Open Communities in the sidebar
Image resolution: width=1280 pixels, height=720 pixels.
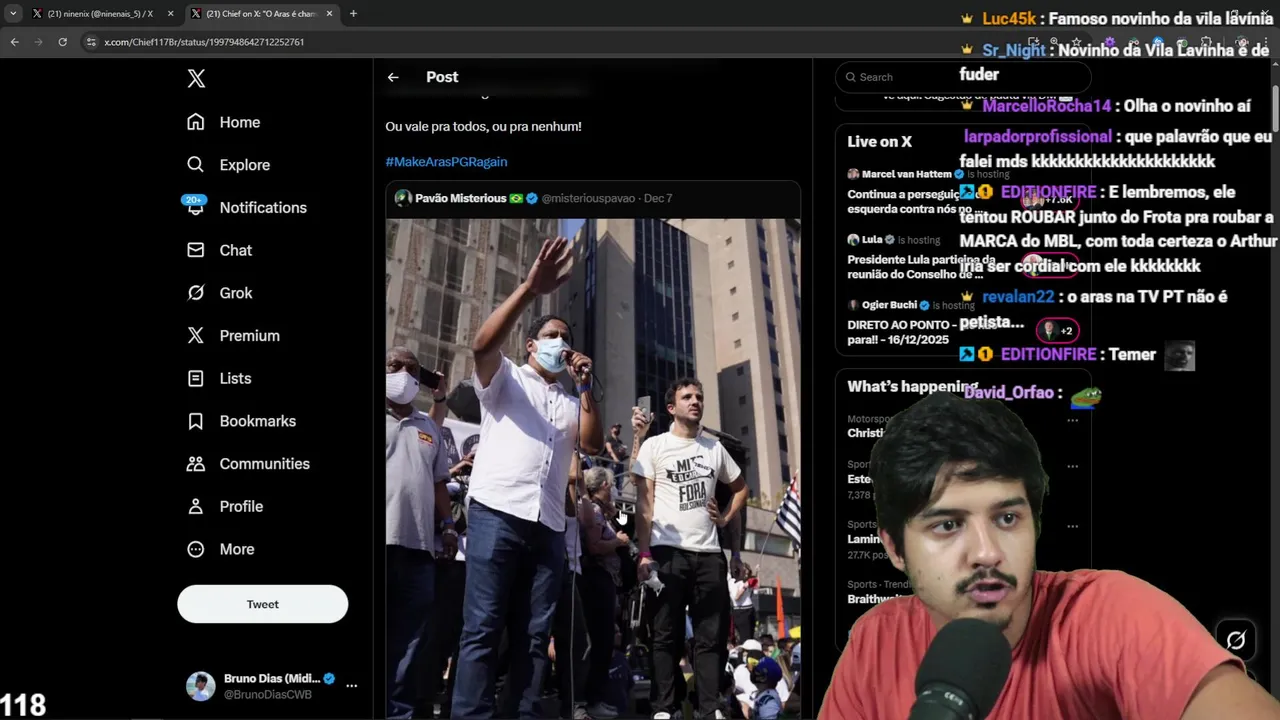point(249,464)
